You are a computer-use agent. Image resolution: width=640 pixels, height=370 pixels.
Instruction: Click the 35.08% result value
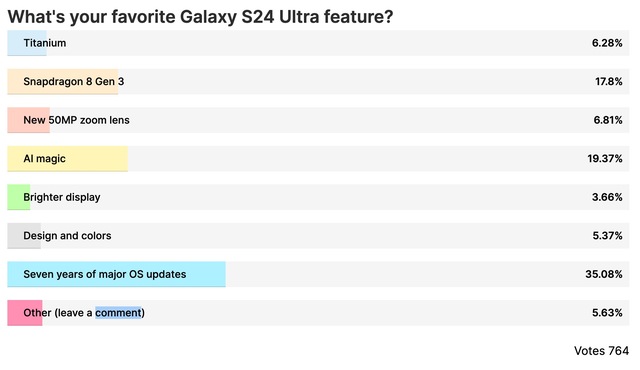point(604,274)
